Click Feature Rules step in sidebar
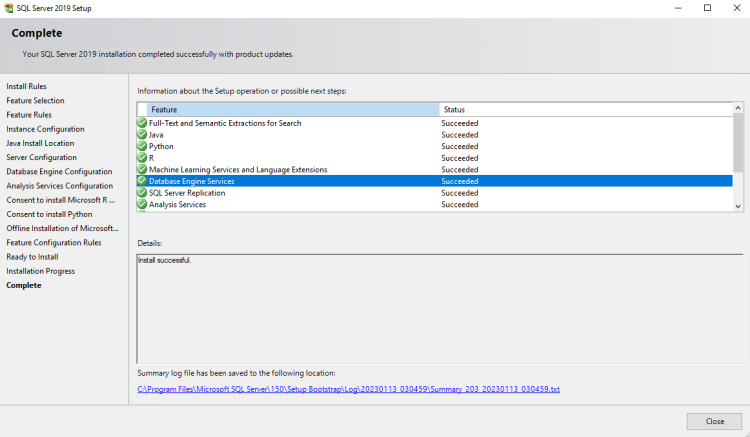This screenshot has height=437, width=750. 29,115
